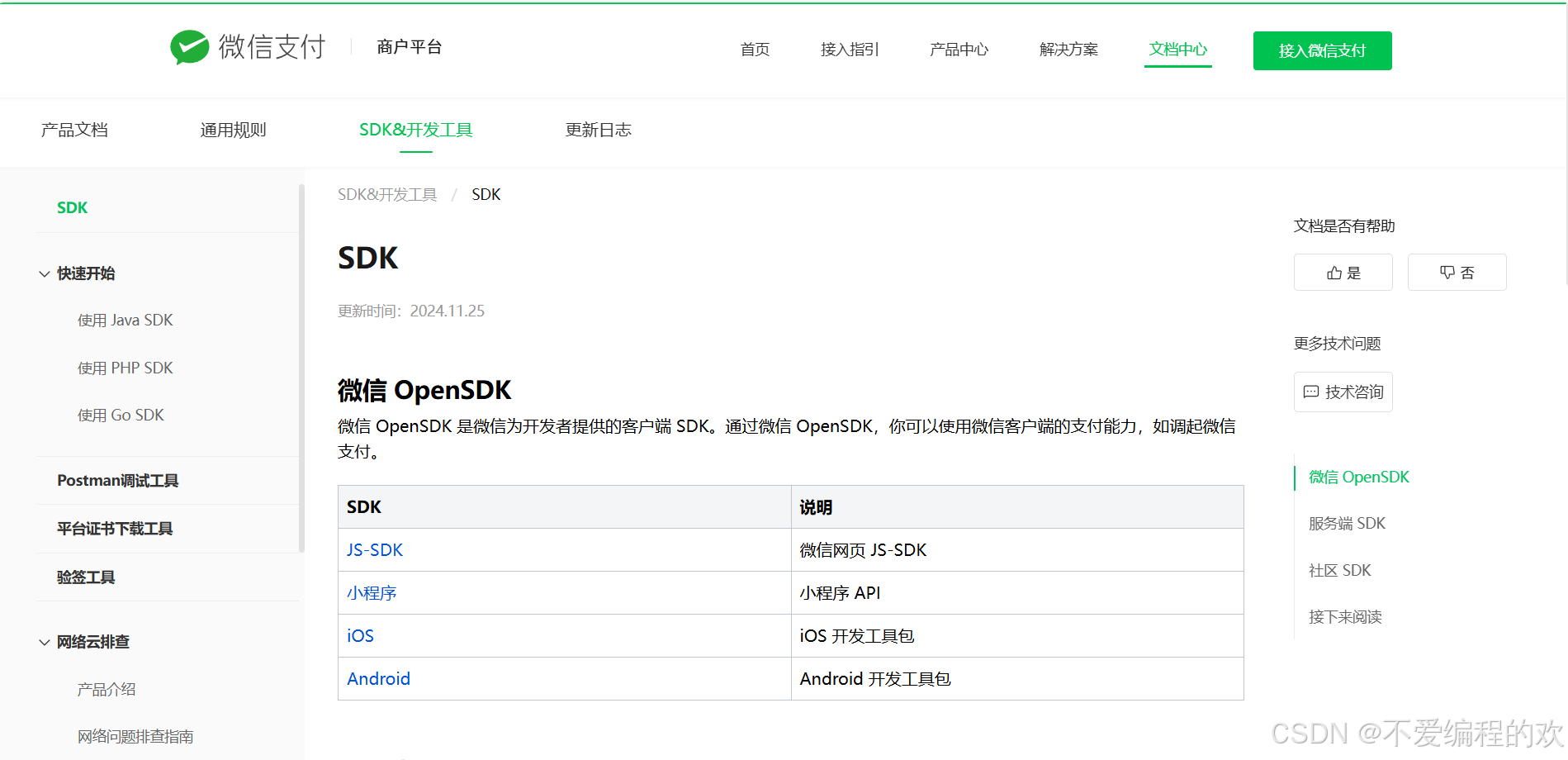The image size is (1568, 760).
Task: Collapse the 快速开始 section chevron
Action: pyautogui.click(x=45, y=273)
